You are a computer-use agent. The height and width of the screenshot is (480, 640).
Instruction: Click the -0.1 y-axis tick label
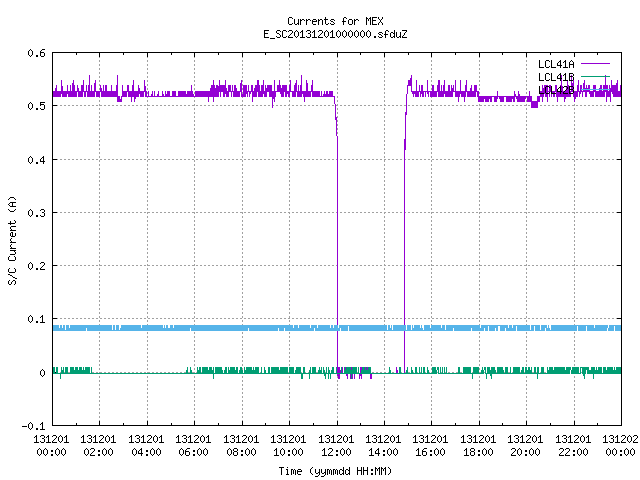[33, 426]
